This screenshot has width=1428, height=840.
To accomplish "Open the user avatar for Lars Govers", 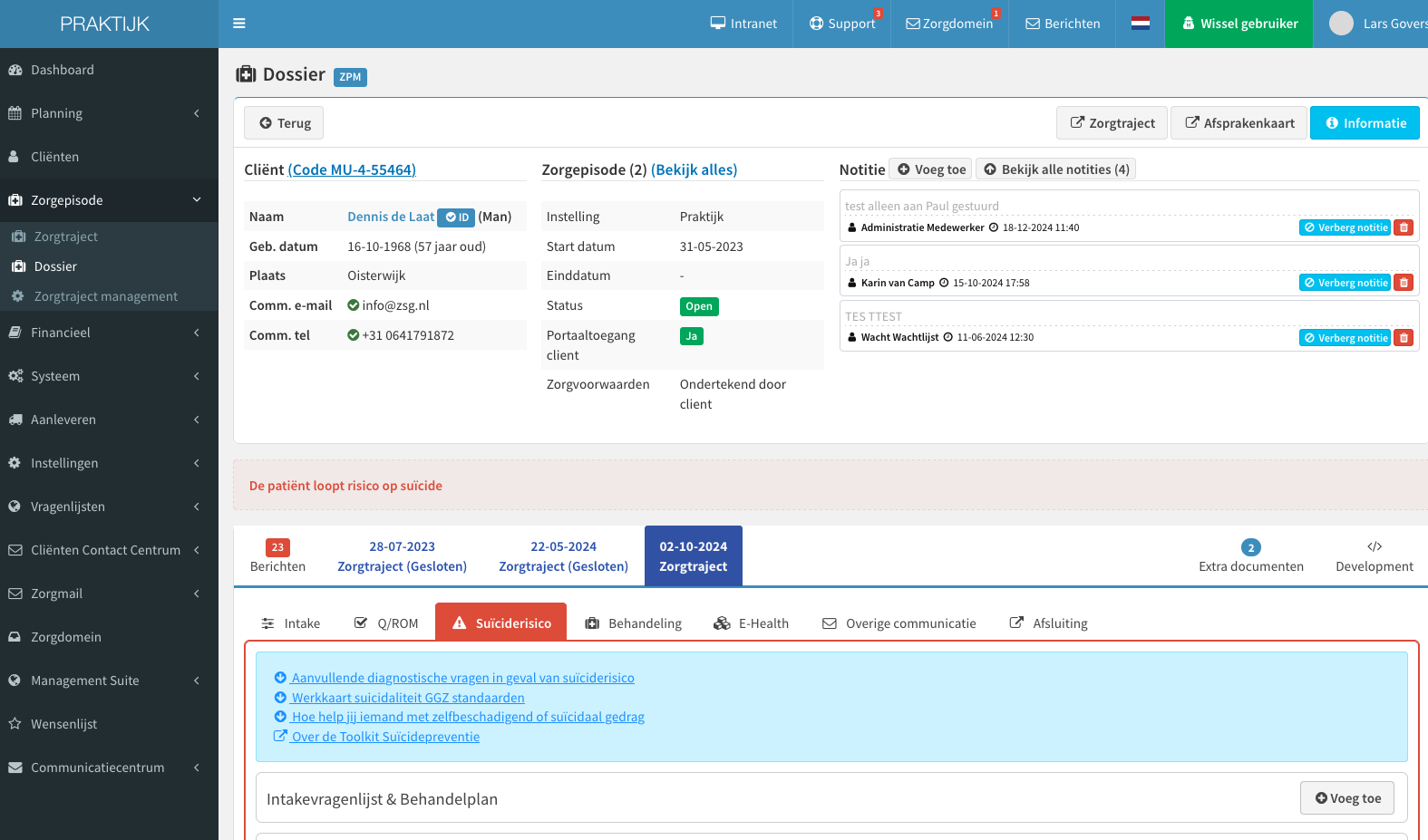I will (1341, 24).
